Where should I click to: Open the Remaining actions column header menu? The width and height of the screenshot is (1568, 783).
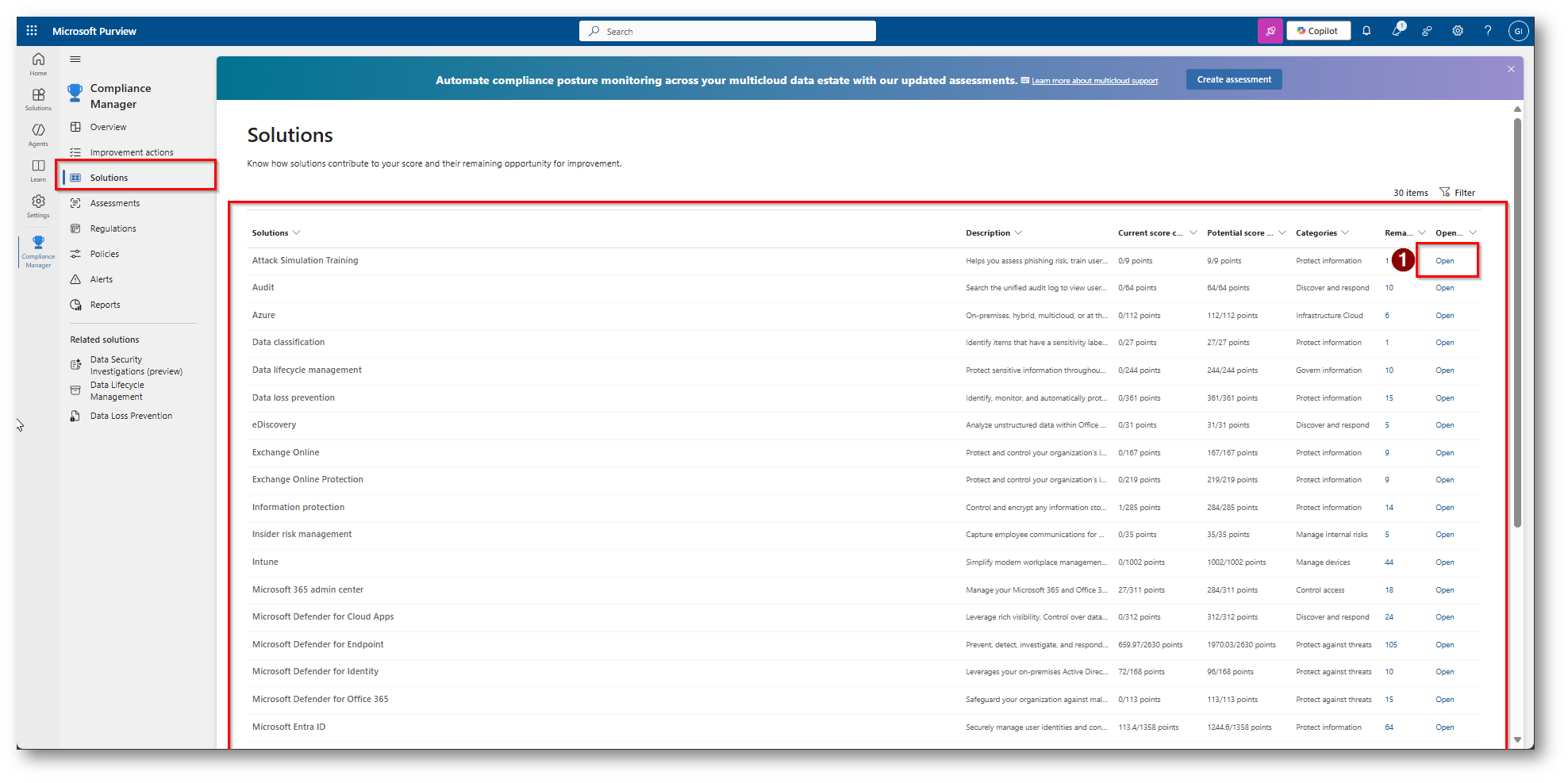[1405, 233]
